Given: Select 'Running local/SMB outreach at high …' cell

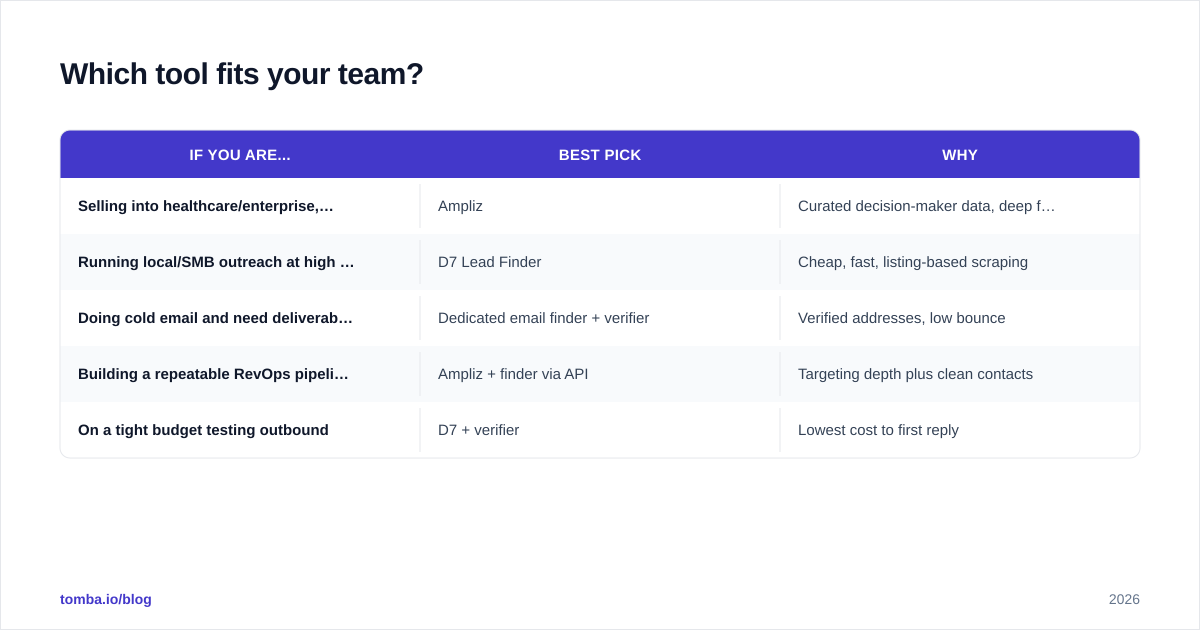Looking at the screenshot, I should point(240,262).
